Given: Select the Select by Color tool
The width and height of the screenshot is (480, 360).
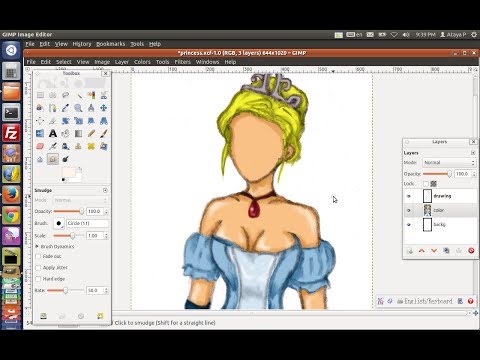Looking at the screenshot, I should [91, 95].
